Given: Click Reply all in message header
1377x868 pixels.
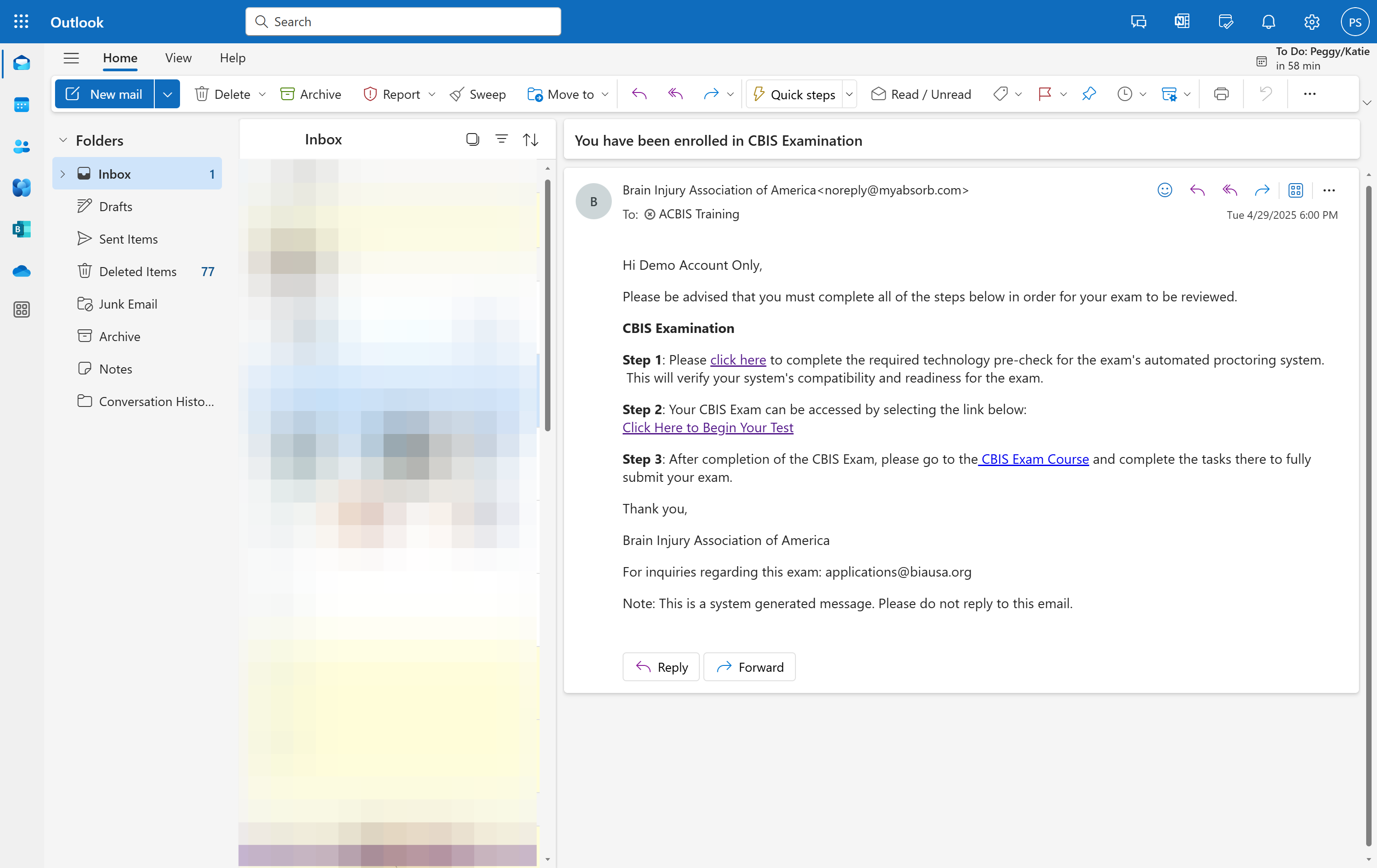Looking at the screenshot, I should pyautogui.click(x=1229, y=190).
